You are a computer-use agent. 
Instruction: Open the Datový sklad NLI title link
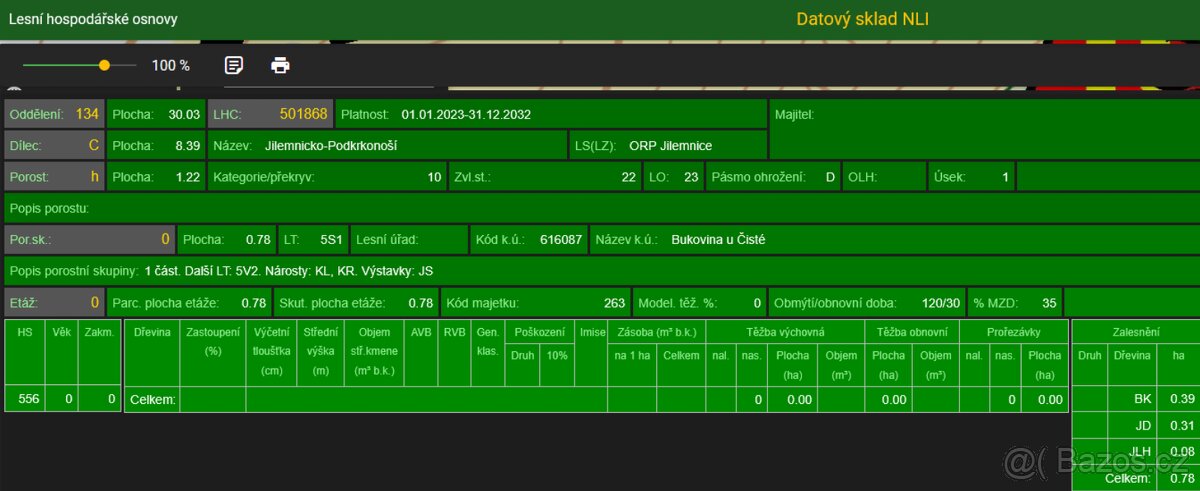pos(863,19)
